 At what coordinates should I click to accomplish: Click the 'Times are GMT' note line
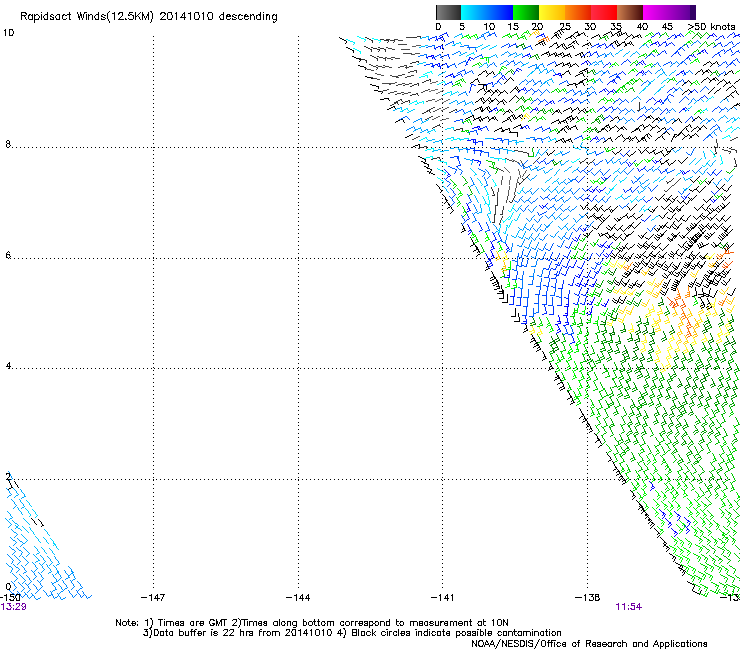[312, 623]
